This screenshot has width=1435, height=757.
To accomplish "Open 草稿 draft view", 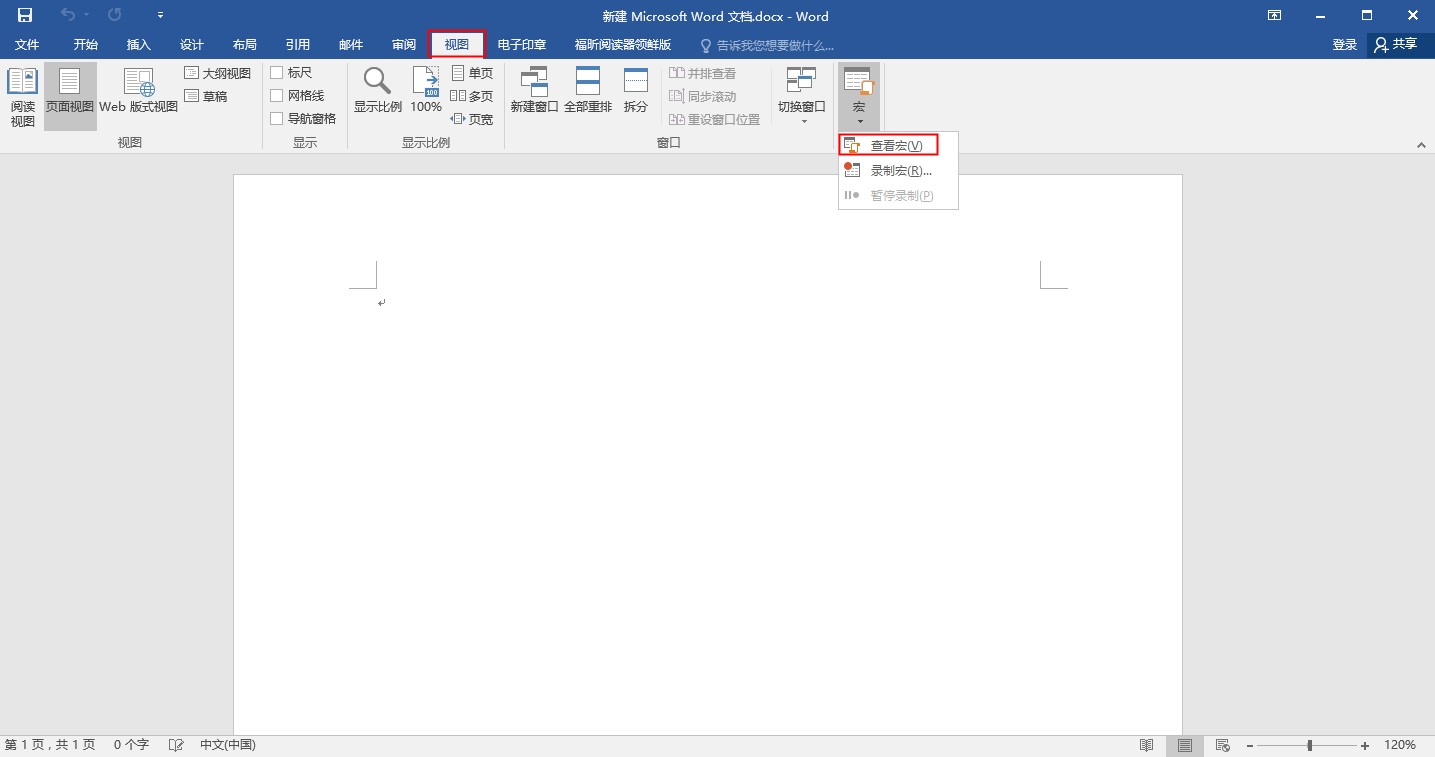I will pyautogui.click(x=212, y=95).
